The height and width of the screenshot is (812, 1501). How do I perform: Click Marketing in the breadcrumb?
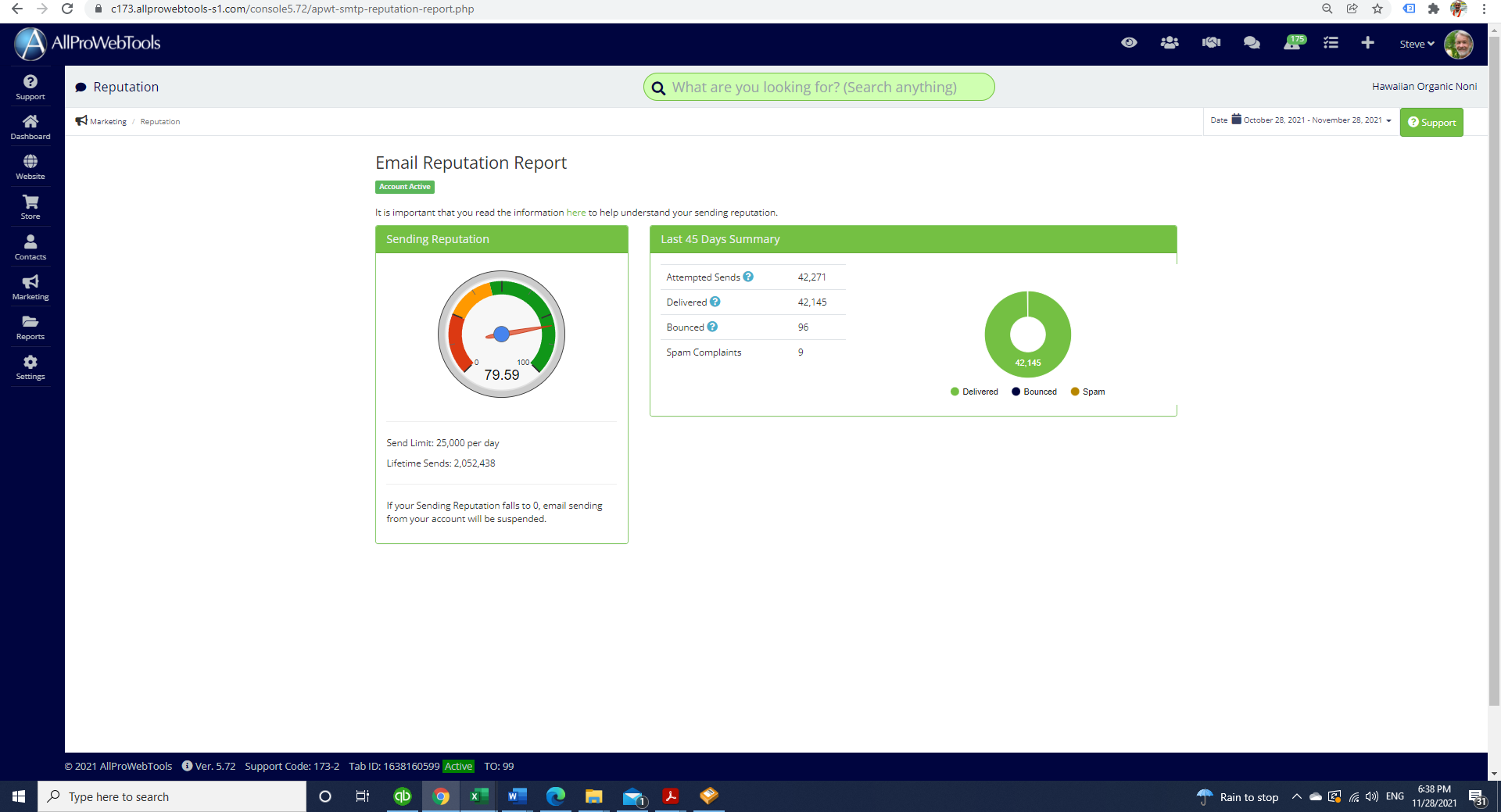click(x=108, y=121)
